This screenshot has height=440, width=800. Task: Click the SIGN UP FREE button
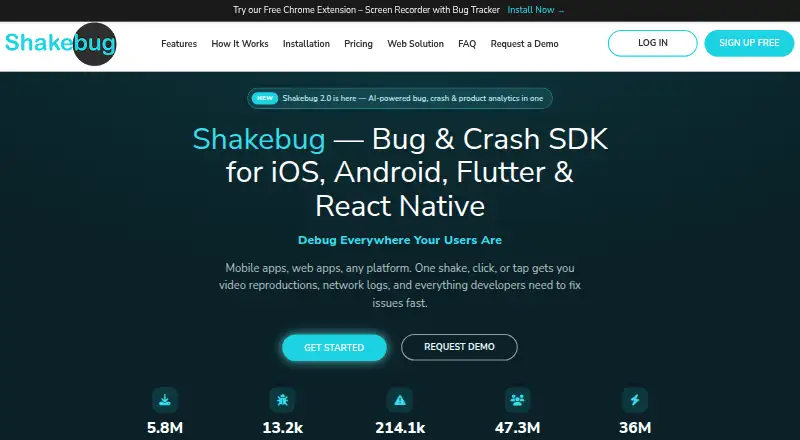749,43
